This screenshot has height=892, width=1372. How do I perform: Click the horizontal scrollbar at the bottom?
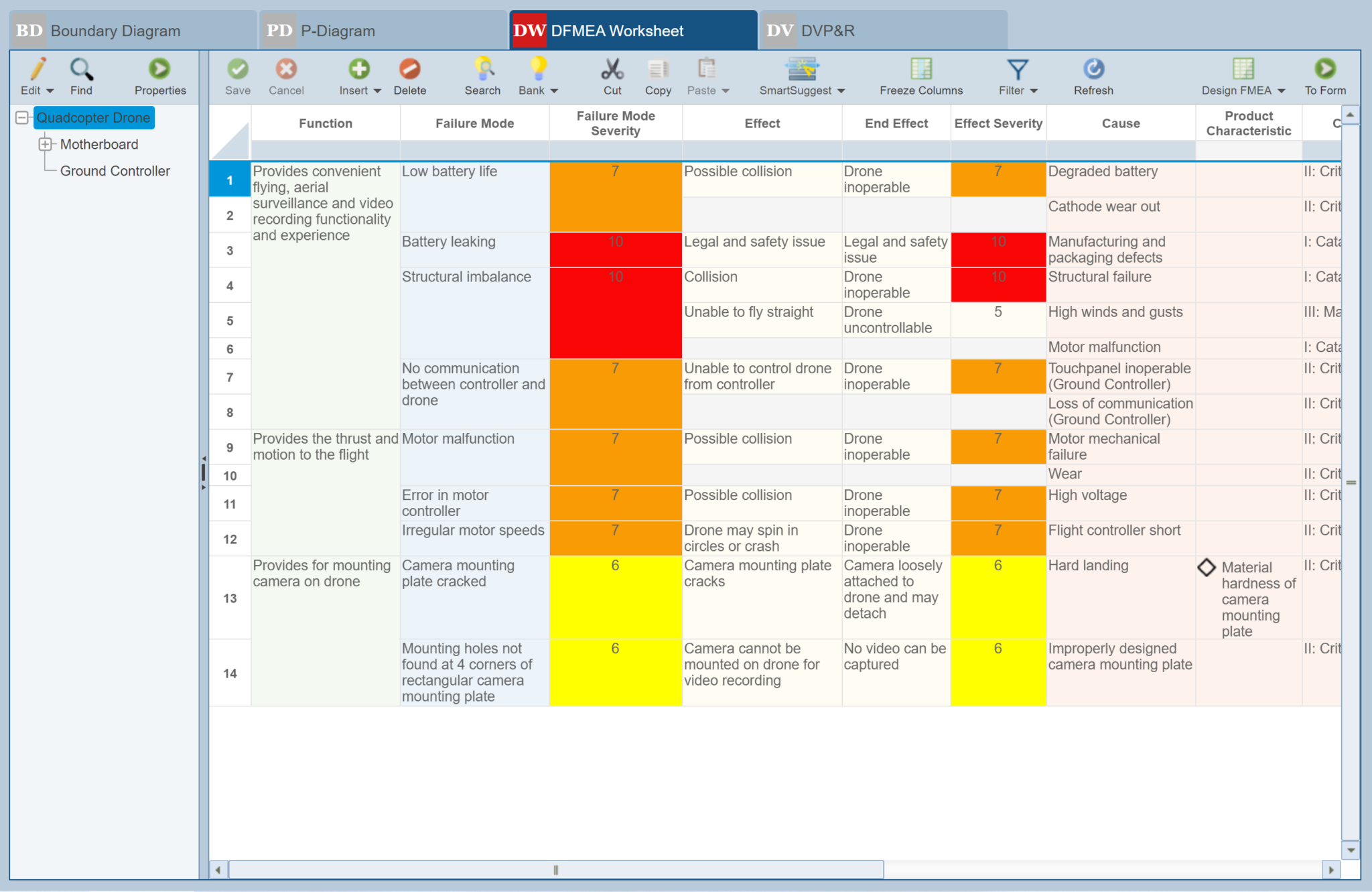tap(555, 871)
